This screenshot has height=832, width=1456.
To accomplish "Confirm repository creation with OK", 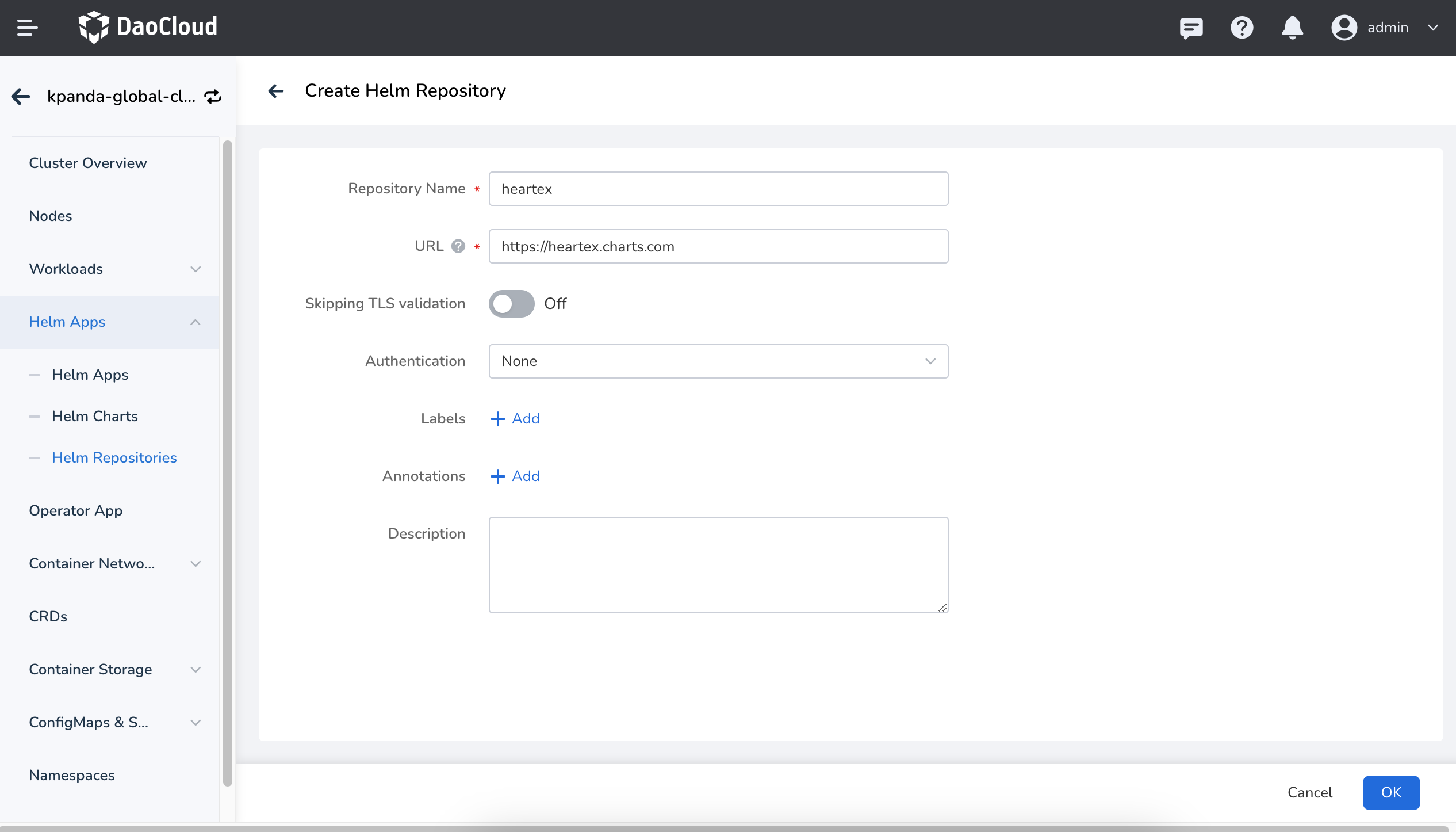I will point(1391,793).
